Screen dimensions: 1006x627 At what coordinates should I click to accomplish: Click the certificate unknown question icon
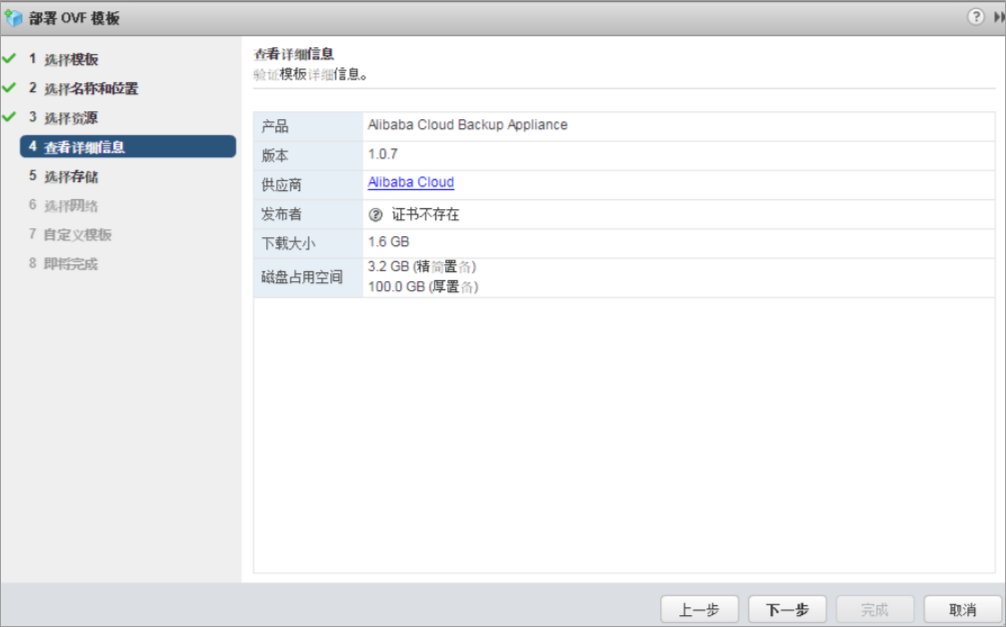click(375, 215)
